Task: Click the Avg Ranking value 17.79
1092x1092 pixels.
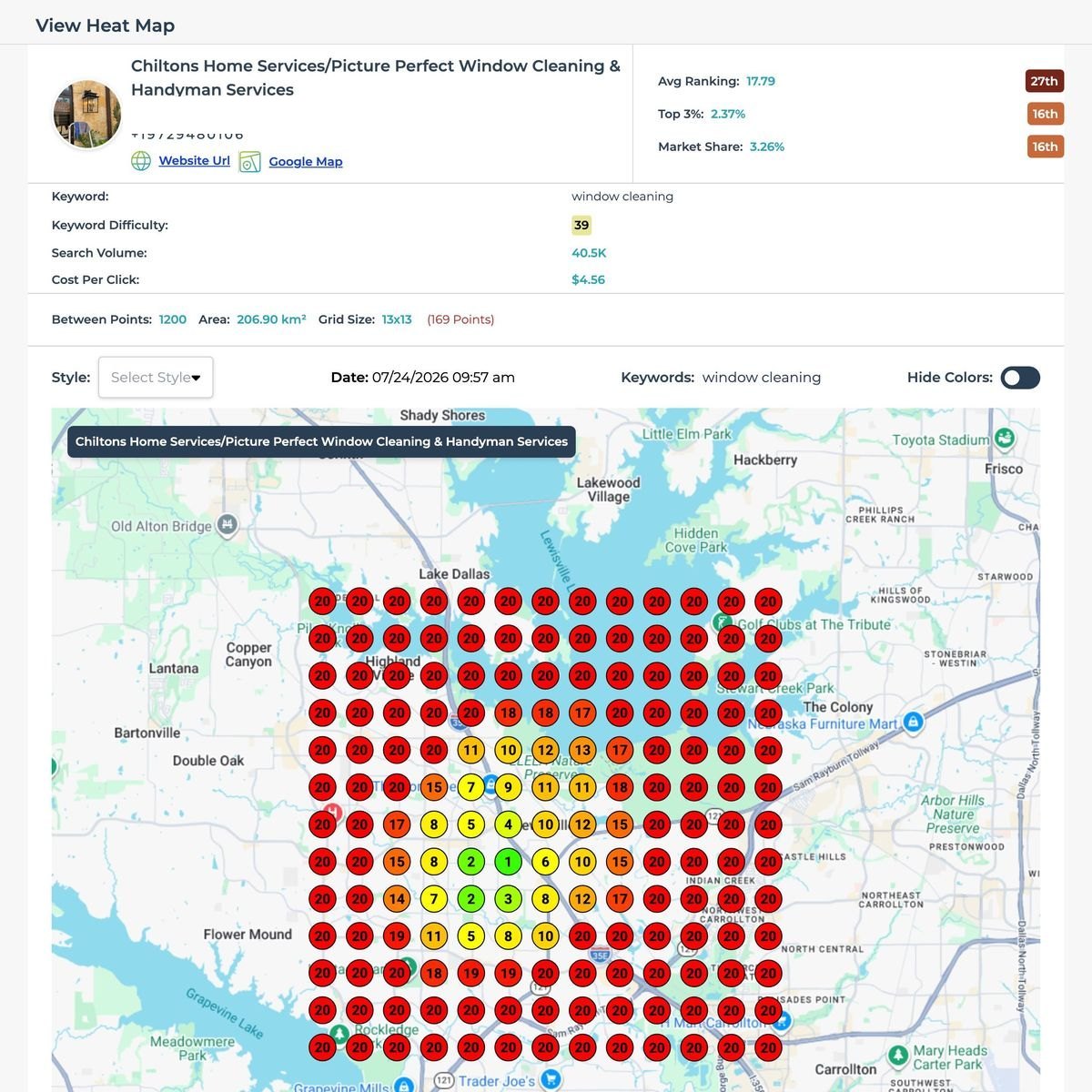Action: [761, 81]
